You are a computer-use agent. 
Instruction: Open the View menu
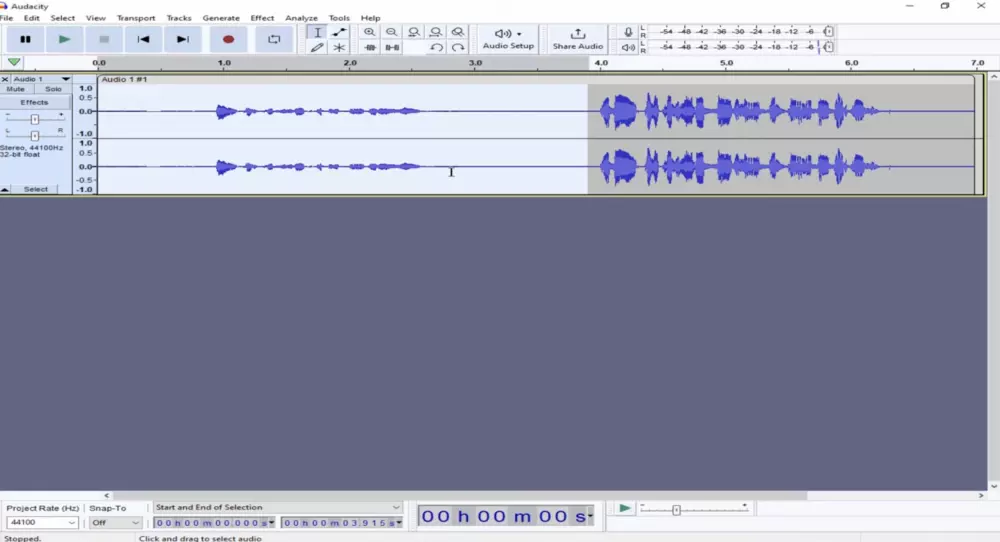click(96, 18)
